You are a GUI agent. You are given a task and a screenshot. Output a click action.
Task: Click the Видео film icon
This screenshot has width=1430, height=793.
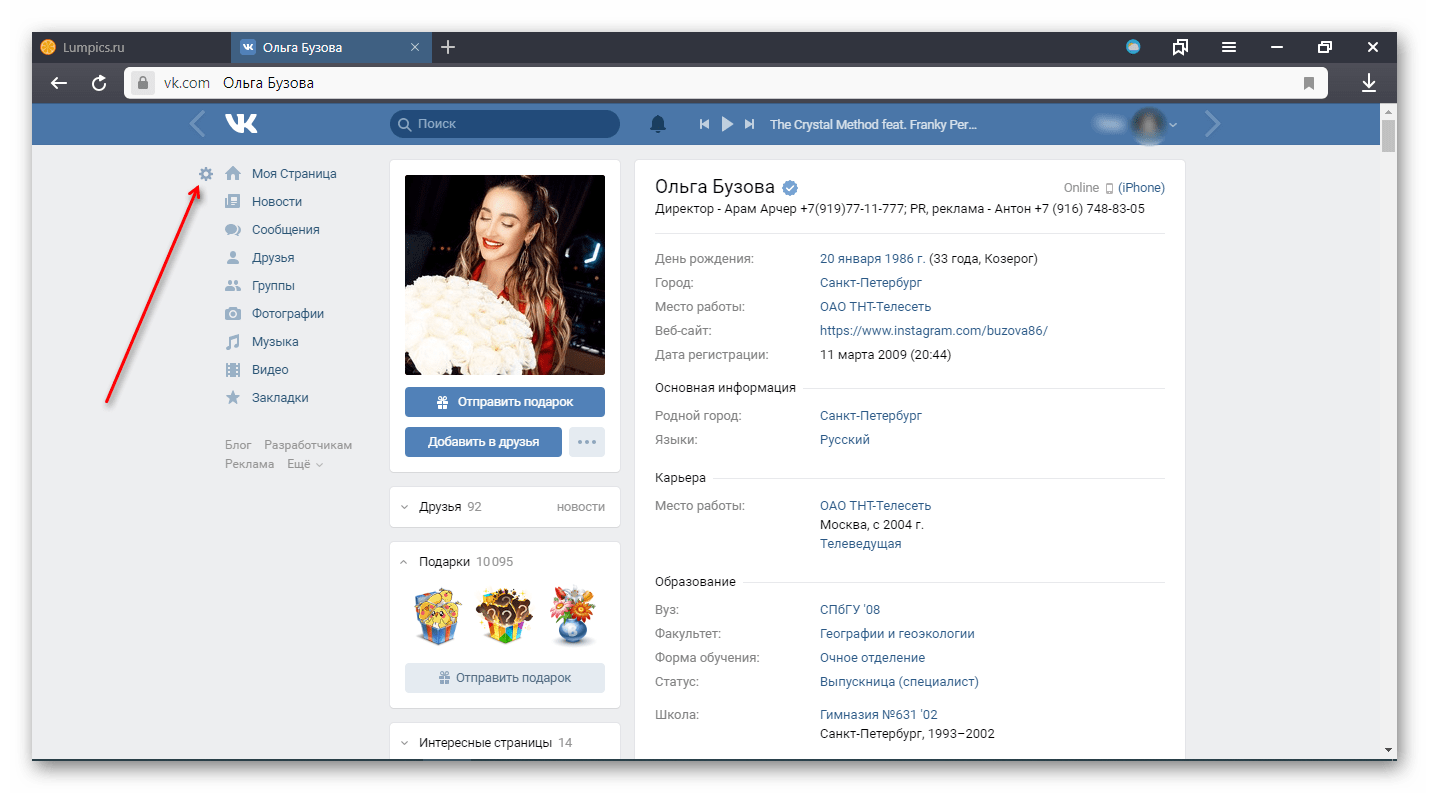pyautogui.click(x=233, y=369)
